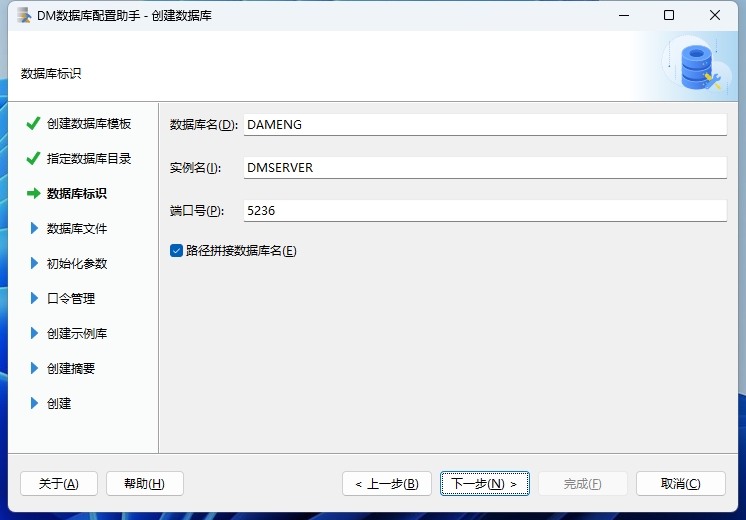Viewport: 746px width, 520px height.
Task: Open help with 帮助(H) button
Action: tap(145, 484)
